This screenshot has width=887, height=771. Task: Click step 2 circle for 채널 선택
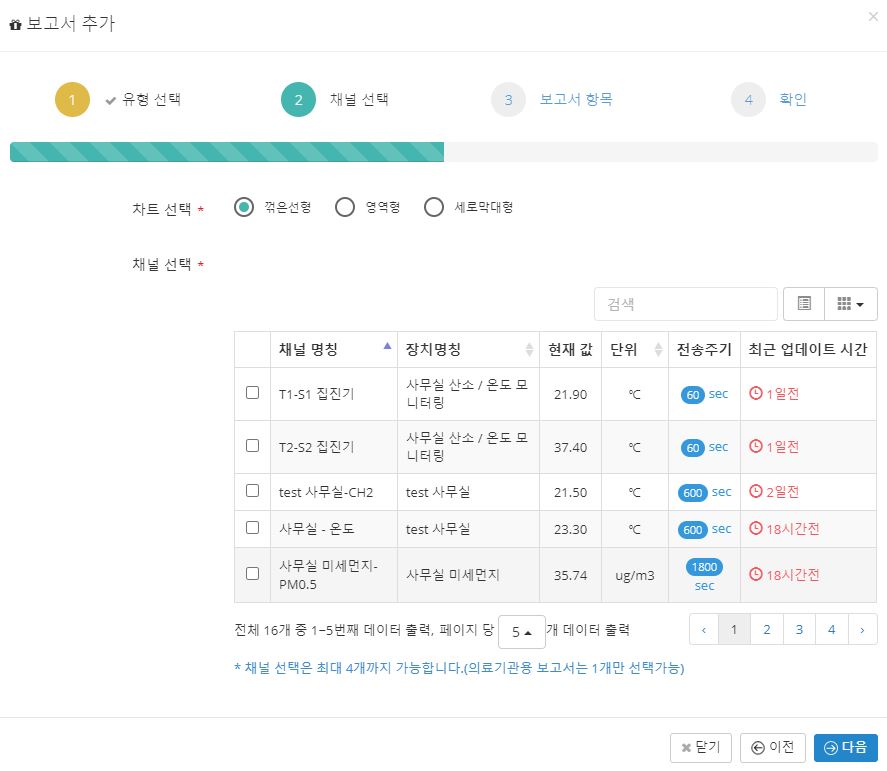(x=298, y=100)
